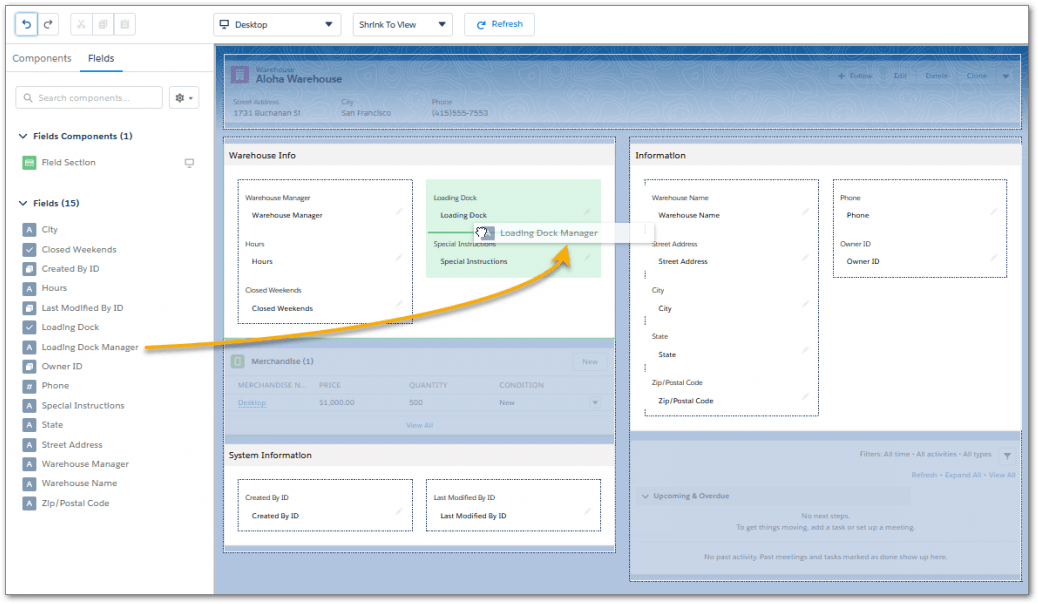The height and width of the screenshot is (604, 1038).
Task: Collapse the Upcoming & Overdue section
Action: point(645,496)
